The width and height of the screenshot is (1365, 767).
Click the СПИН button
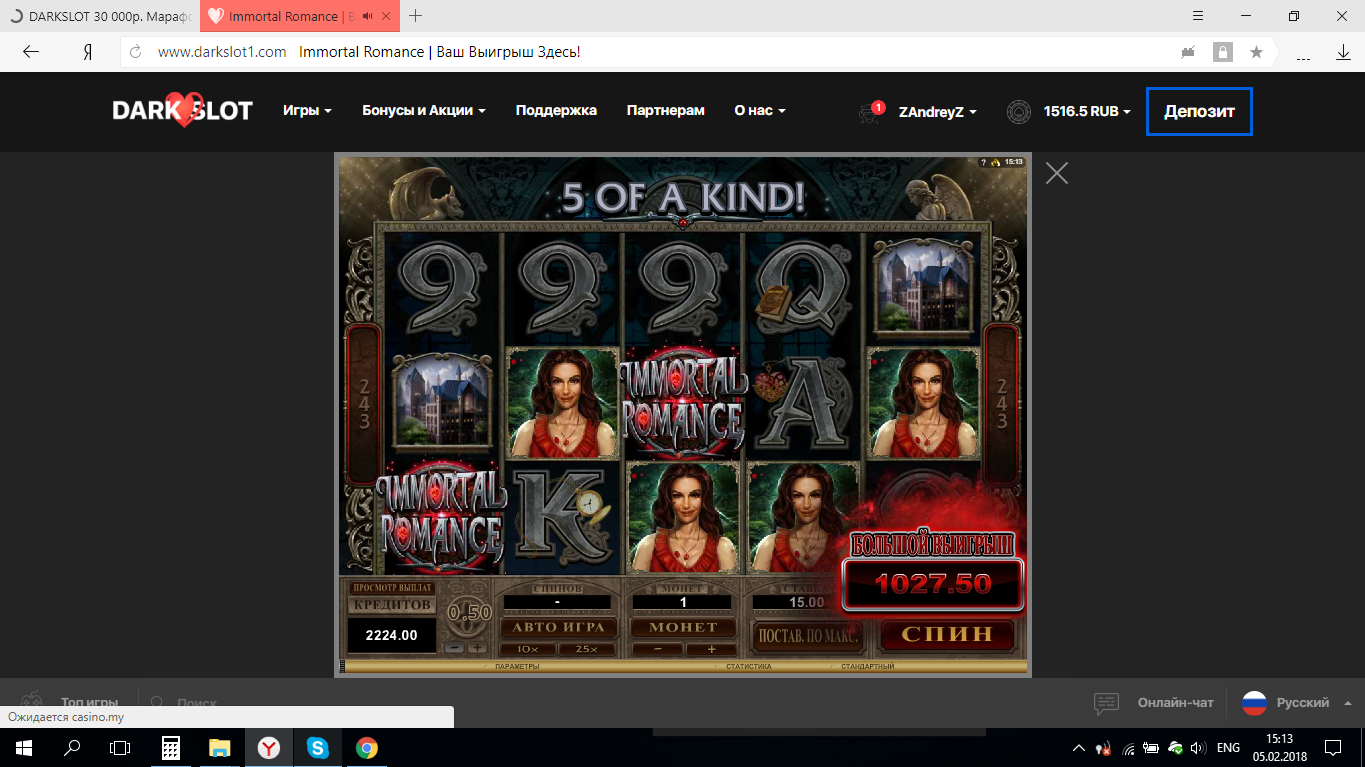coord(947,634)
